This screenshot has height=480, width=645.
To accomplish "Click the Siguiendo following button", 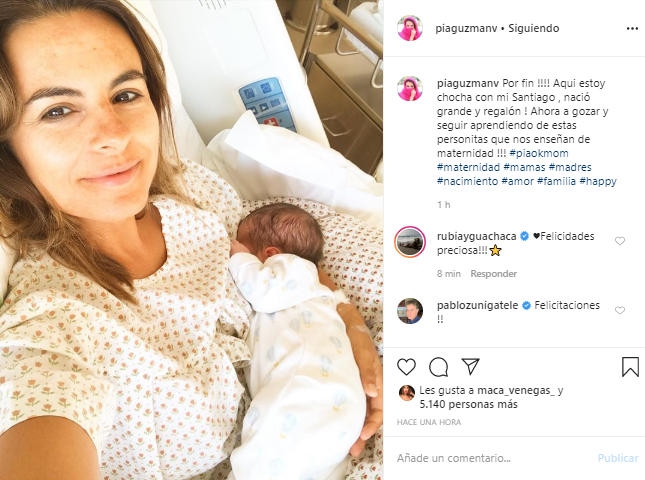I will [534, 28].
